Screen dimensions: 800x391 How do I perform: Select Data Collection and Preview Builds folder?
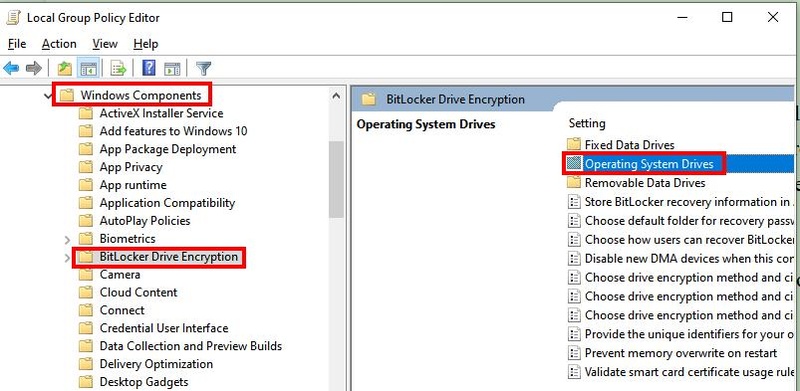(191, 346)
